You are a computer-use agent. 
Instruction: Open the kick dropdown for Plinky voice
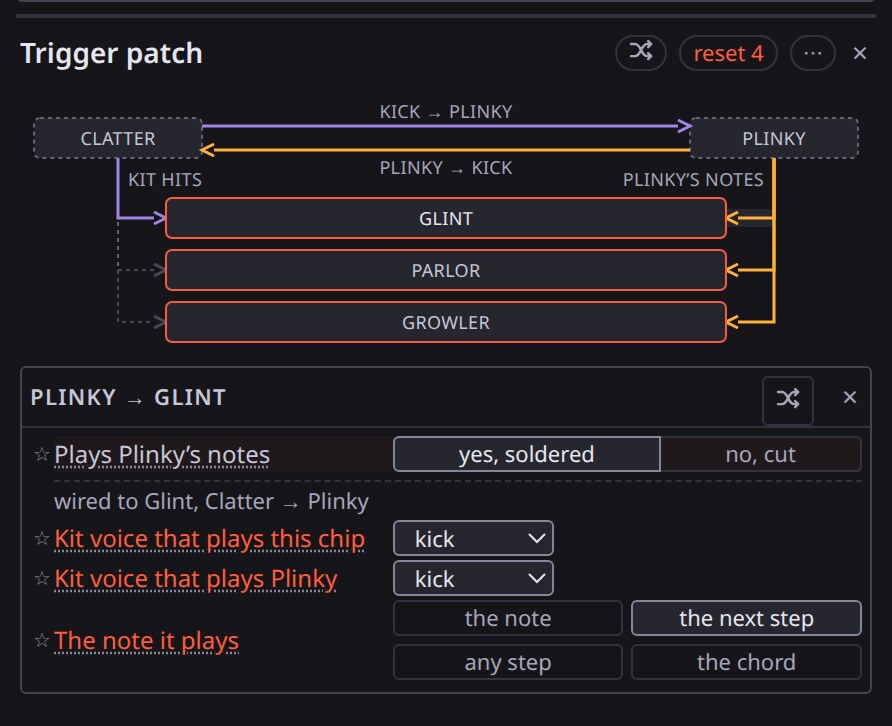point(473,579)
